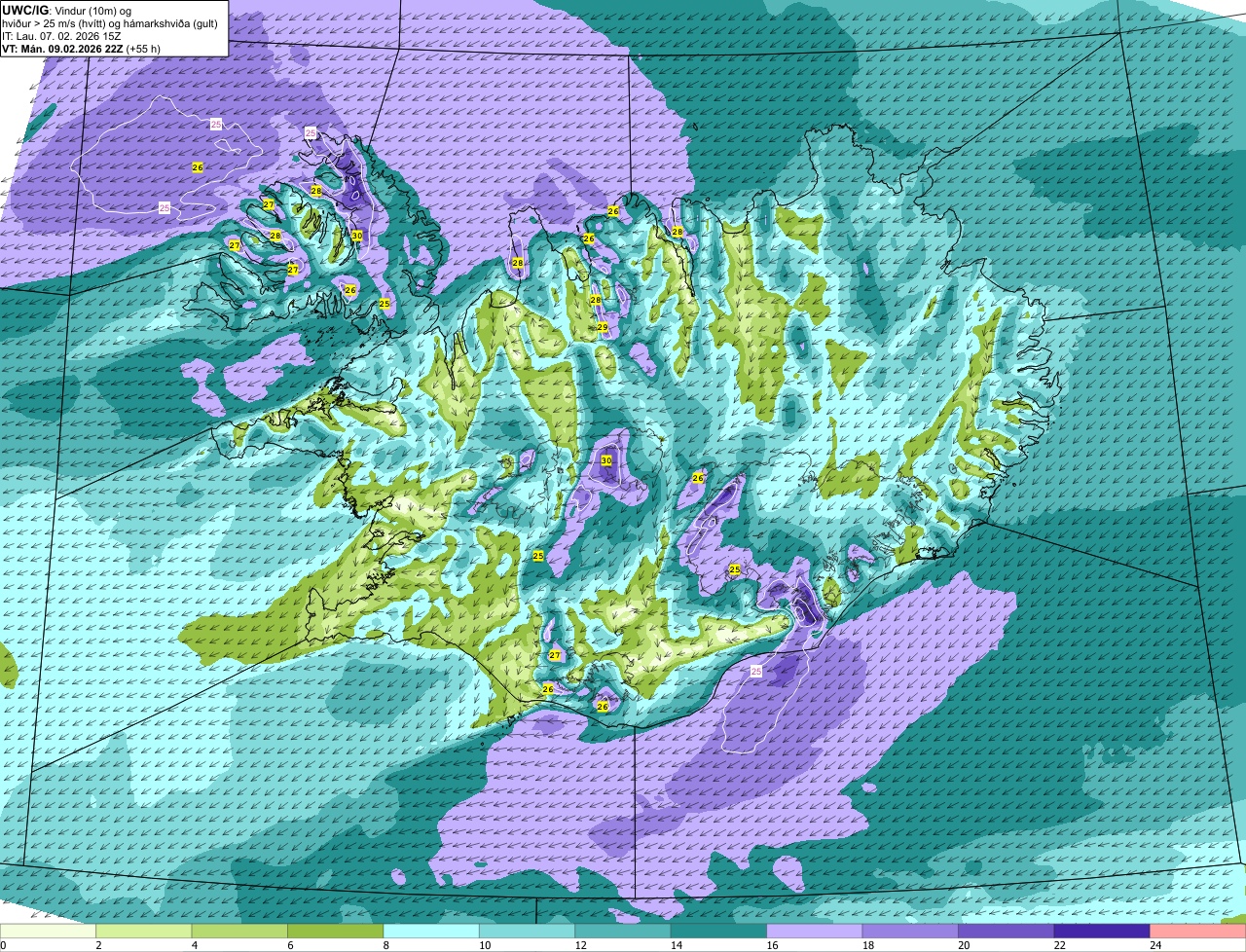Click the legend tick label "2"
The height and width of the screenshot is (952, 1246).
pyautogui.click(x=98, y=945)
